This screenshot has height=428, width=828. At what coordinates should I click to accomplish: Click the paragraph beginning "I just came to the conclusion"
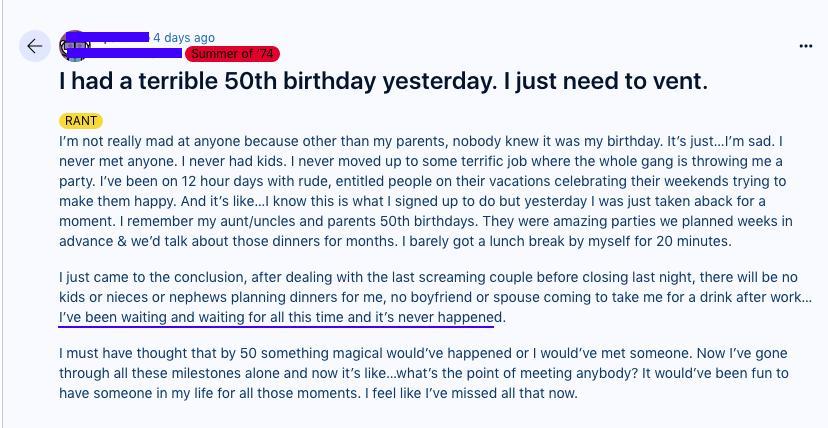pyautogui.click(x=435, y=297)
